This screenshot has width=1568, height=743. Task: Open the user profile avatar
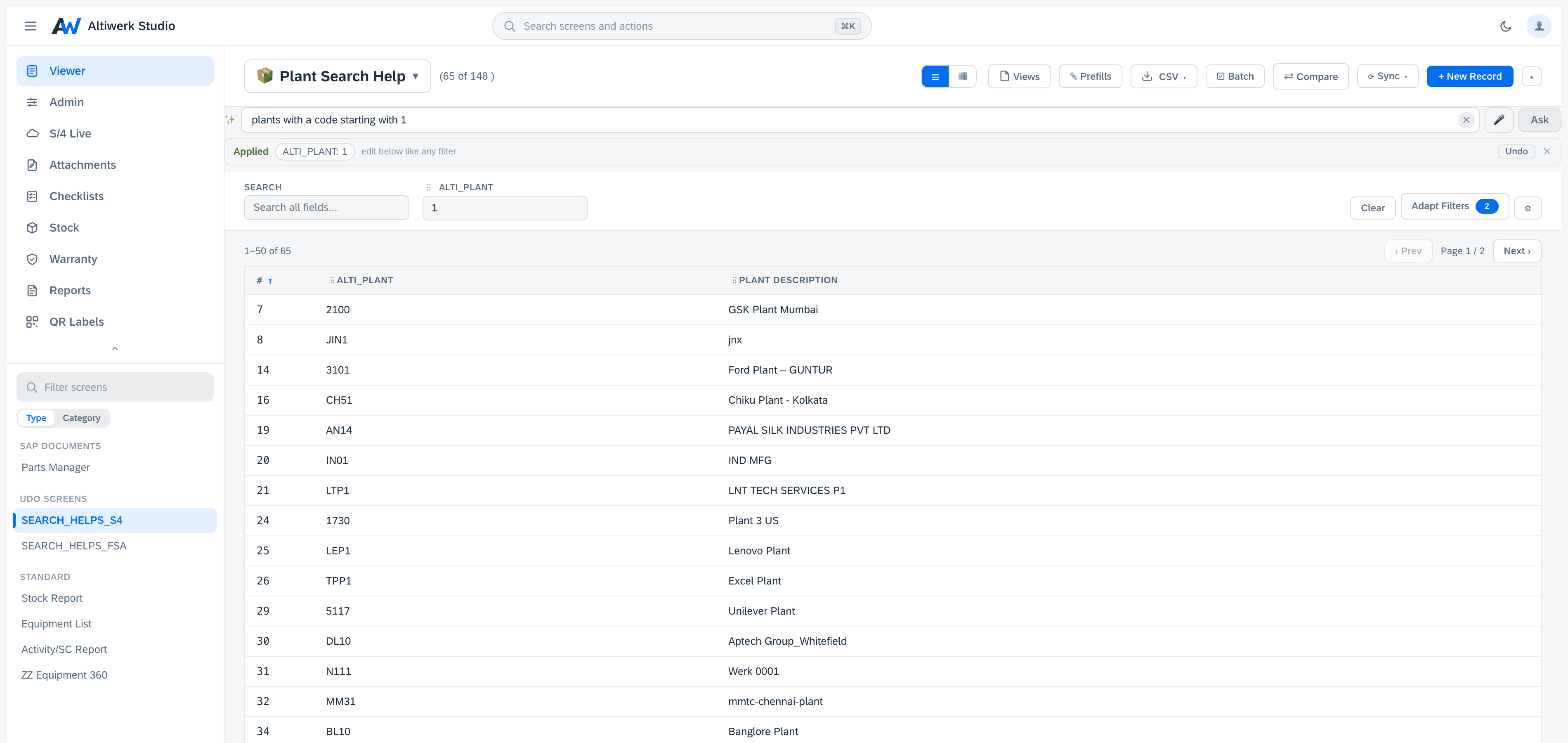click(x=1539, y=26)
